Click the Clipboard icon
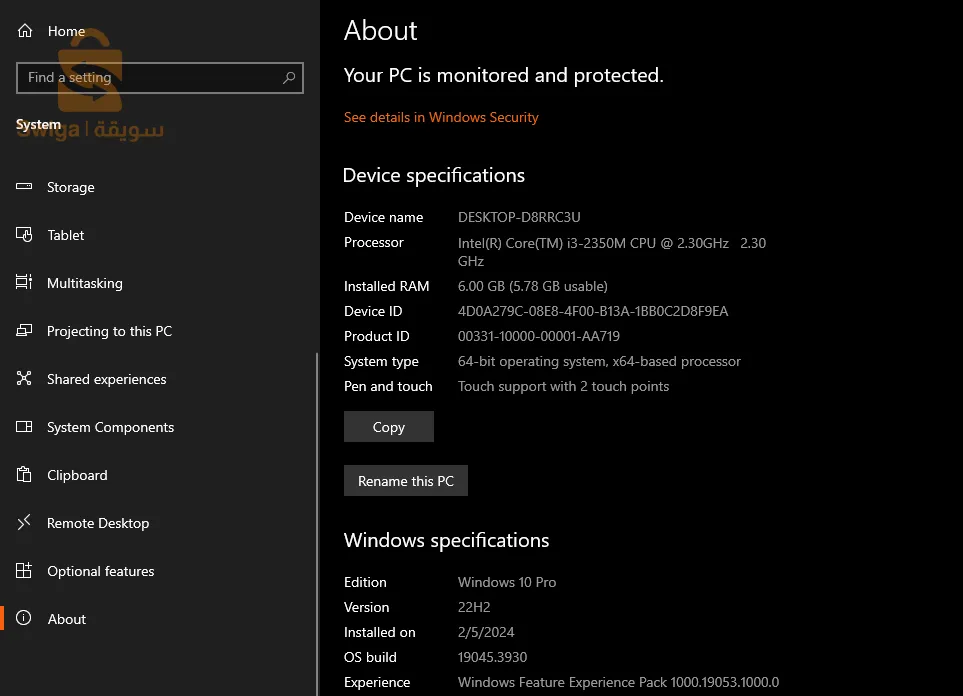Screen dimensions: 963x696 tap(25, 475)
